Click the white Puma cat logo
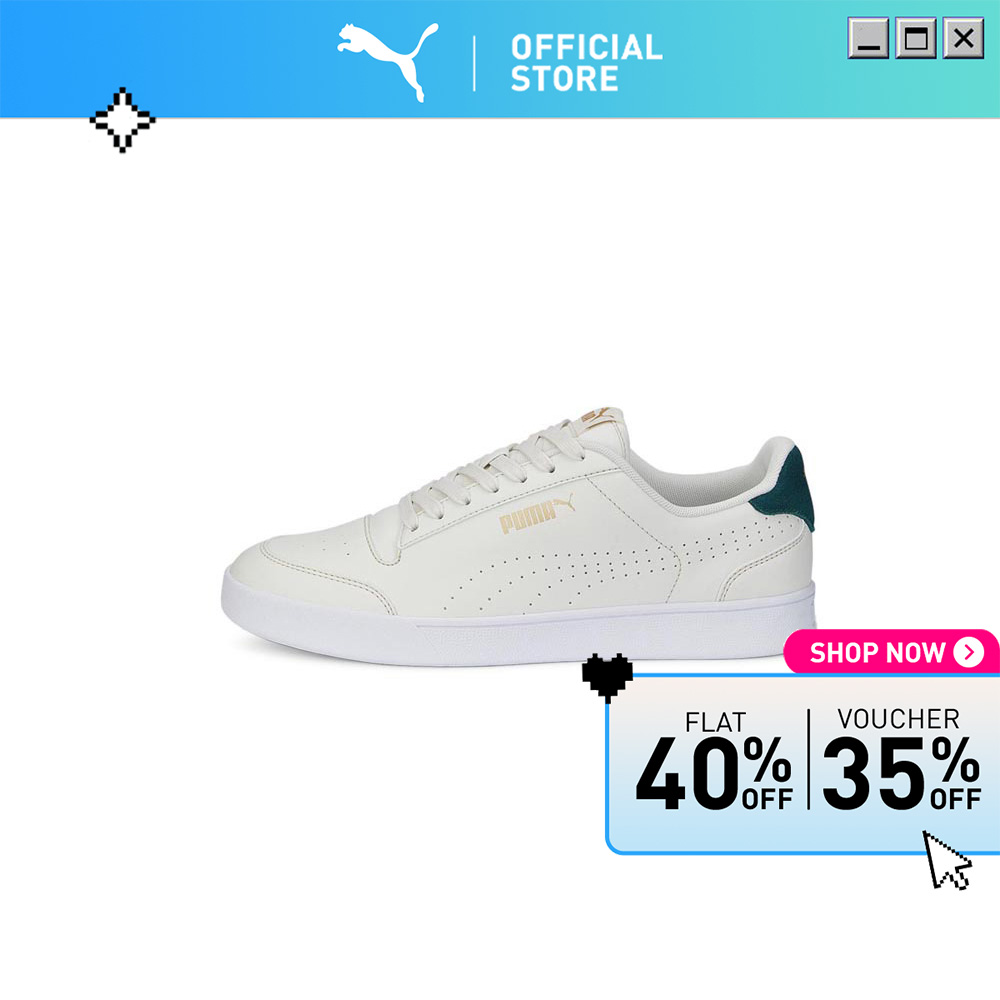Viewport: 1000px width, 1000px height. point(388,62)
